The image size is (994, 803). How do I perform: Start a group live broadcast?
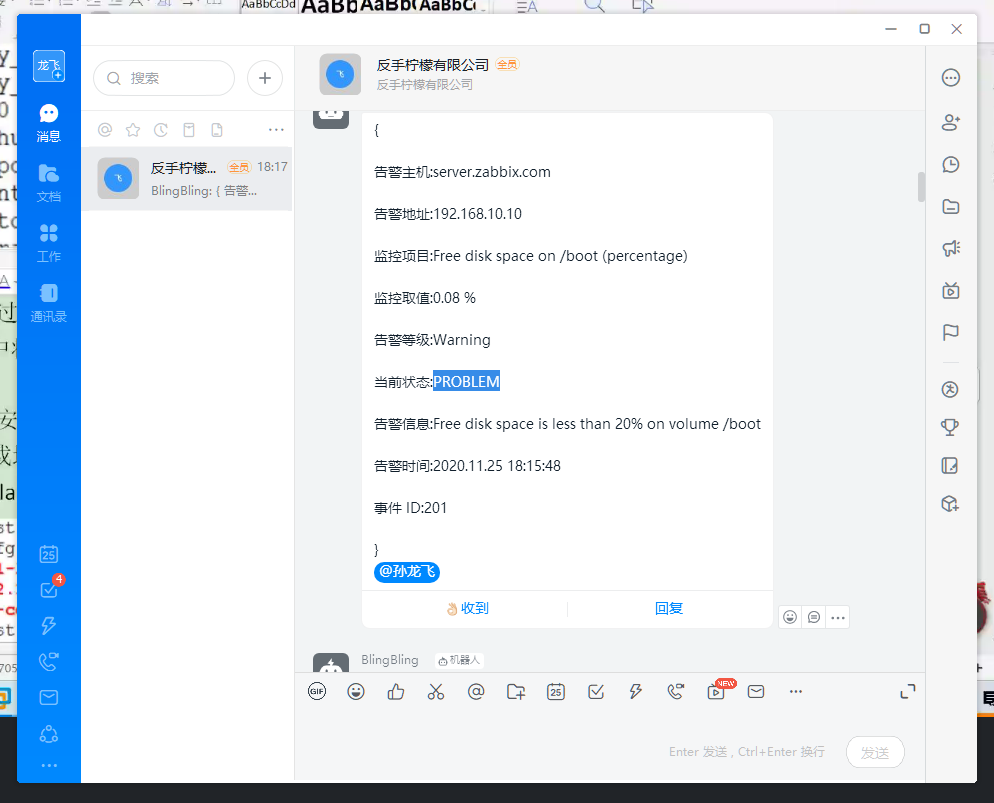click(x=951, y=291)
